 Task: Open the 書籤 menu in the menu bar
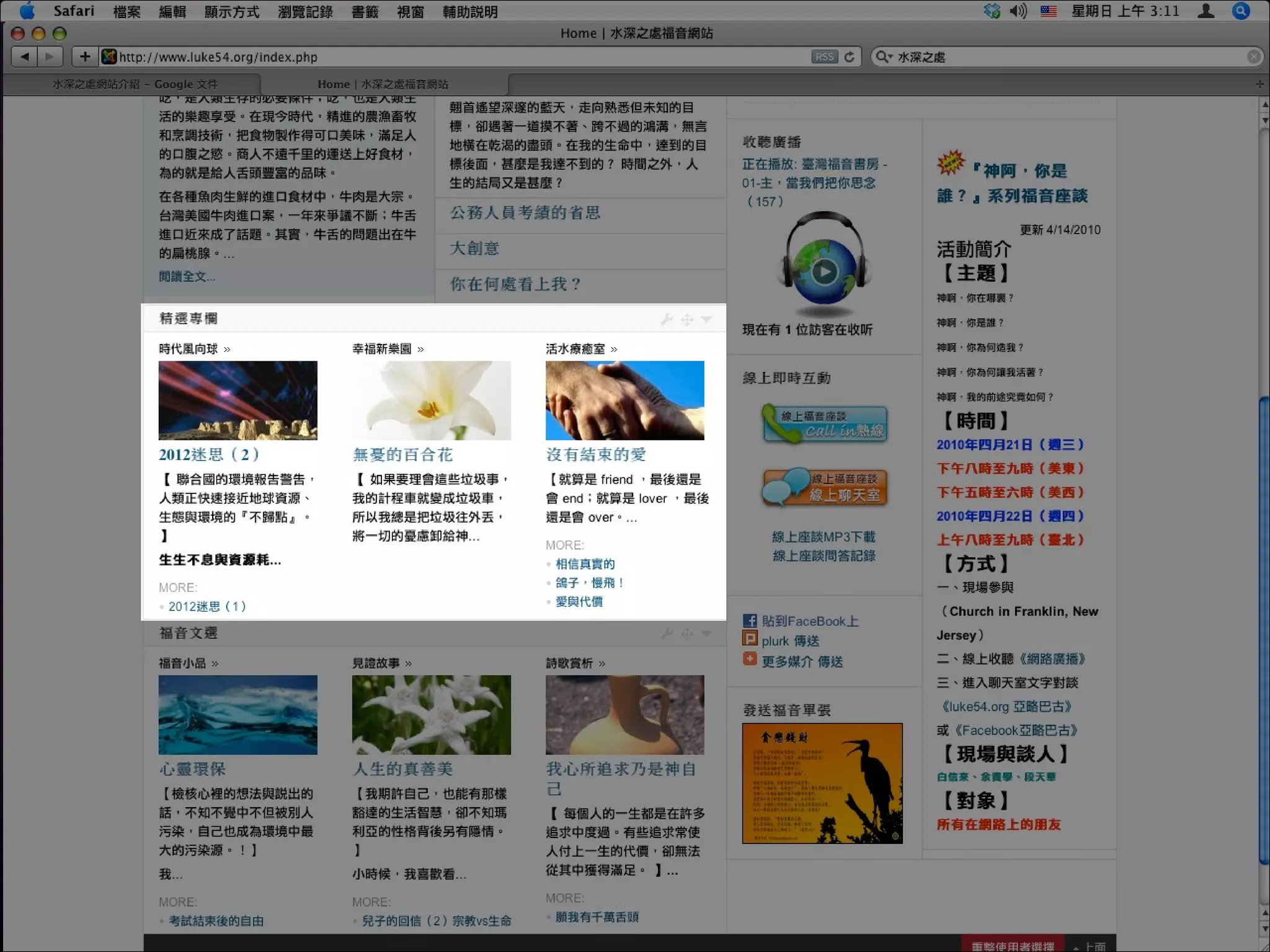[x=365, y=12]
